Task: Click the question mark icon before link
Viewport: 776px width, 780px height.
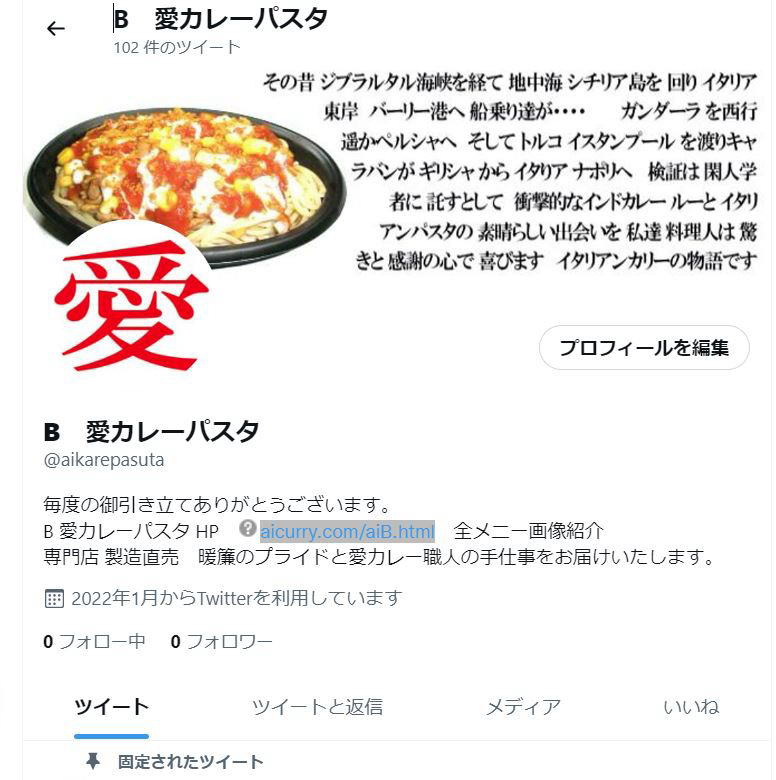Action: [247, 528]
